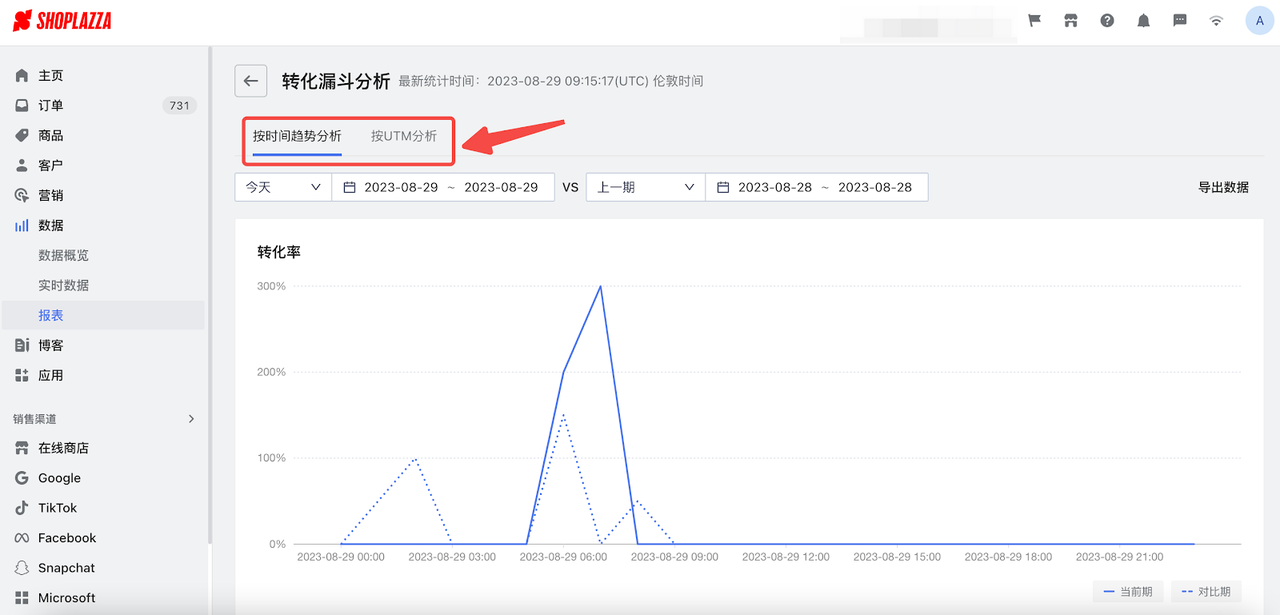This screenshot has height=615, width=1280.
Task: Open account avatar menu
Action: [1259, 20]
